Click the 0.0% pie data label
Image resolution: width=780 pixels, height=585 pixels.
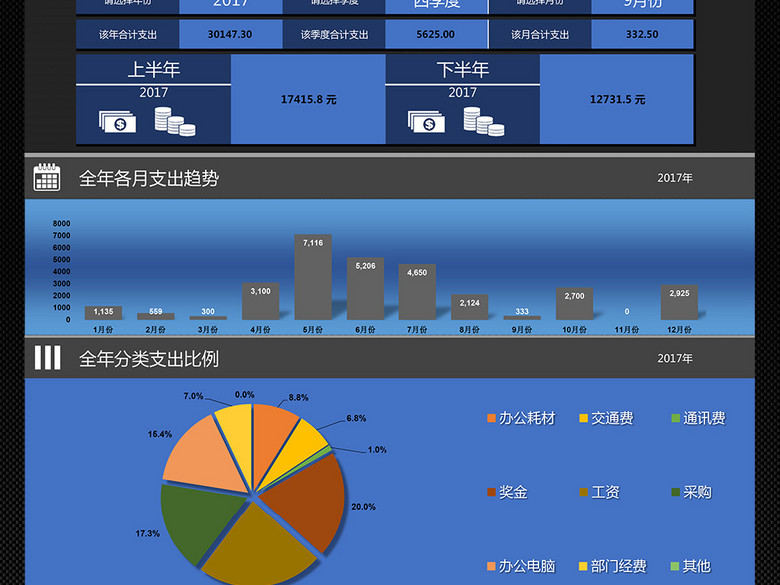244,394
